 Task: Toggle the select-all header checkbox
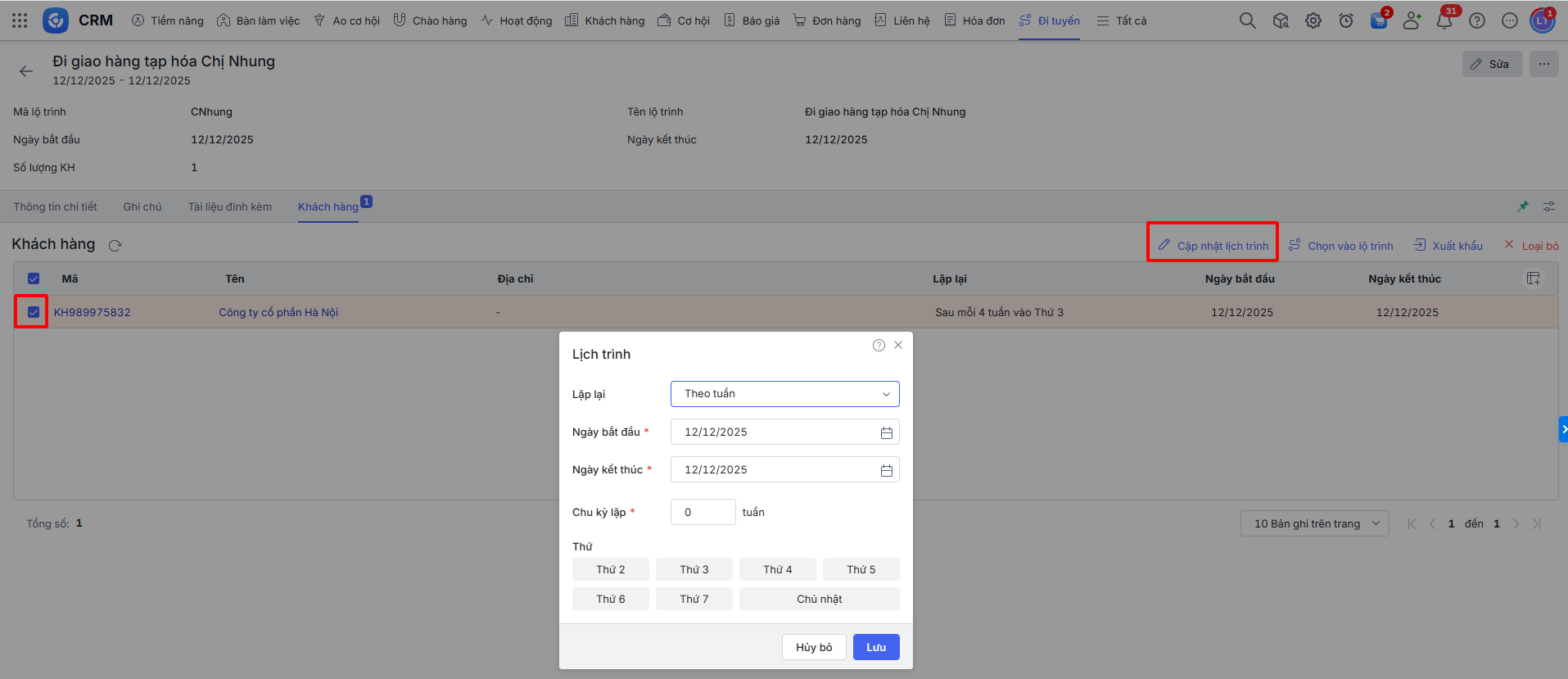(x=34, y=278)
